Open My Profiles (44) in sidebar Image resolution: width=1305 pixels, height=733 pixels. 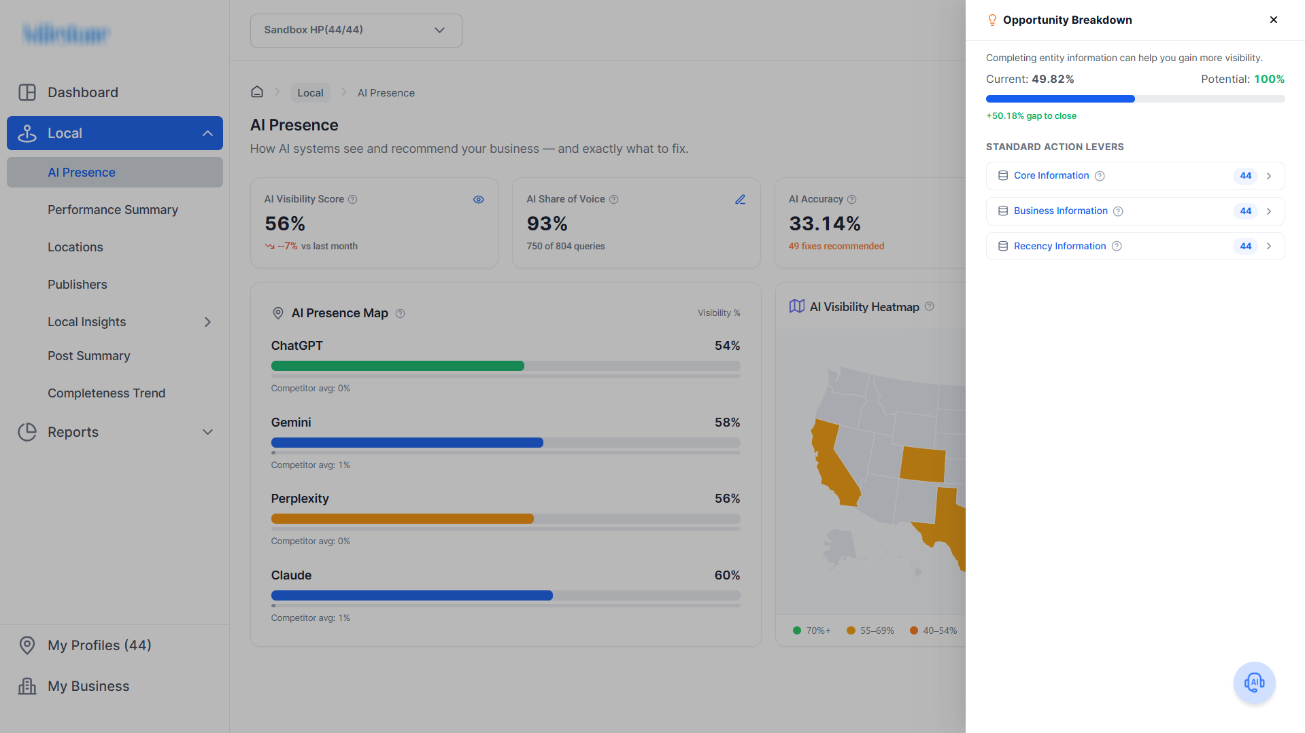click(99, 646)
